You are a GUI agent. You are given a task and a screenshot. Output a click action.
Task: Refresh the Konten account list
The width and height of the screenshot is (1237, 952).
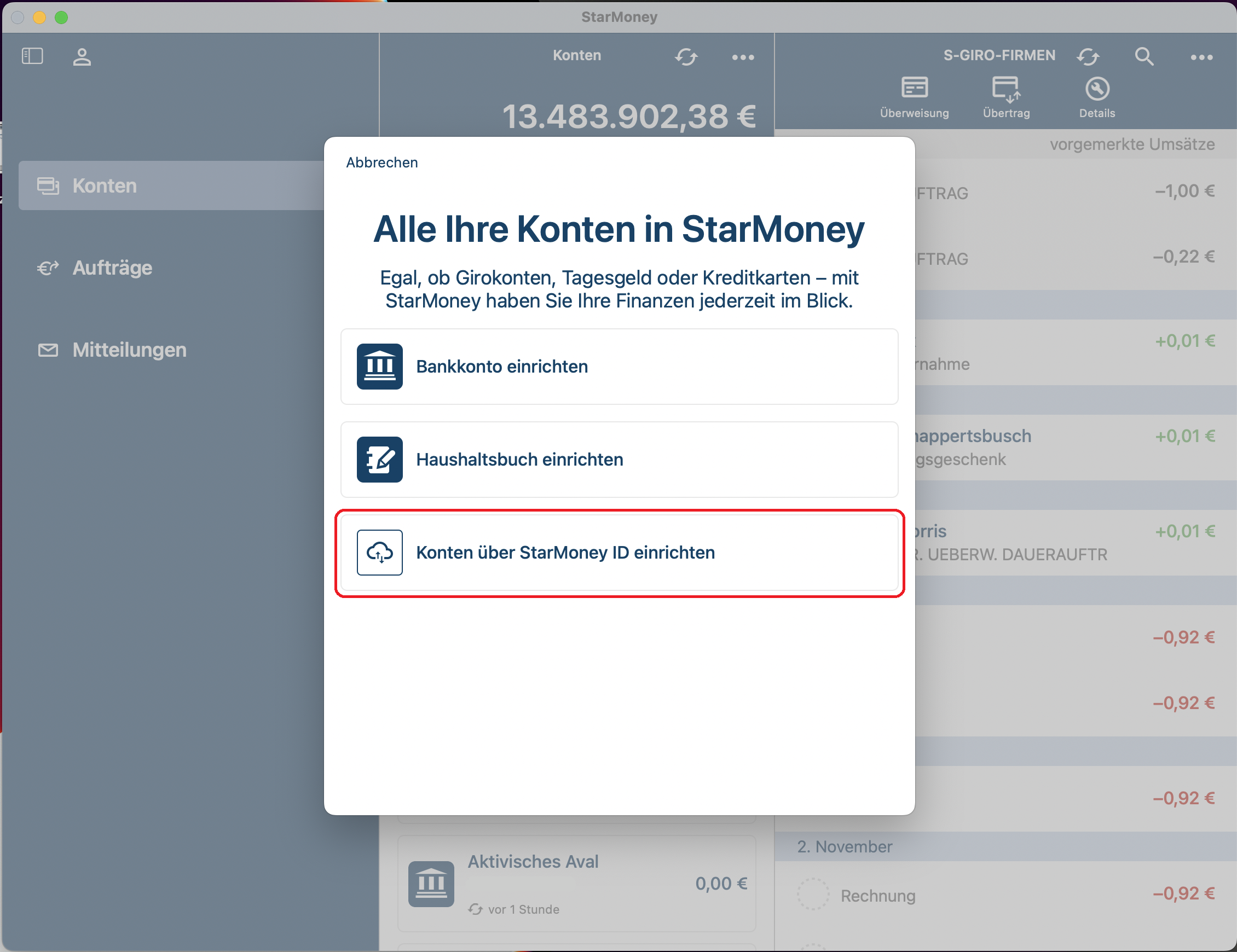pyautogui.click(x=686, y=57)
